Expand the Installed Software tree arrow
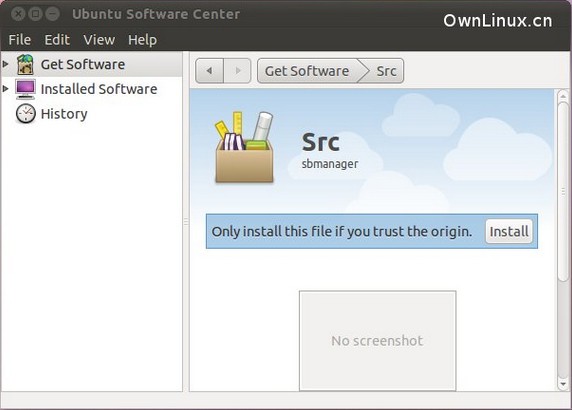The height and width of the screenshot is (410, 572). click(x=5, y=89)
